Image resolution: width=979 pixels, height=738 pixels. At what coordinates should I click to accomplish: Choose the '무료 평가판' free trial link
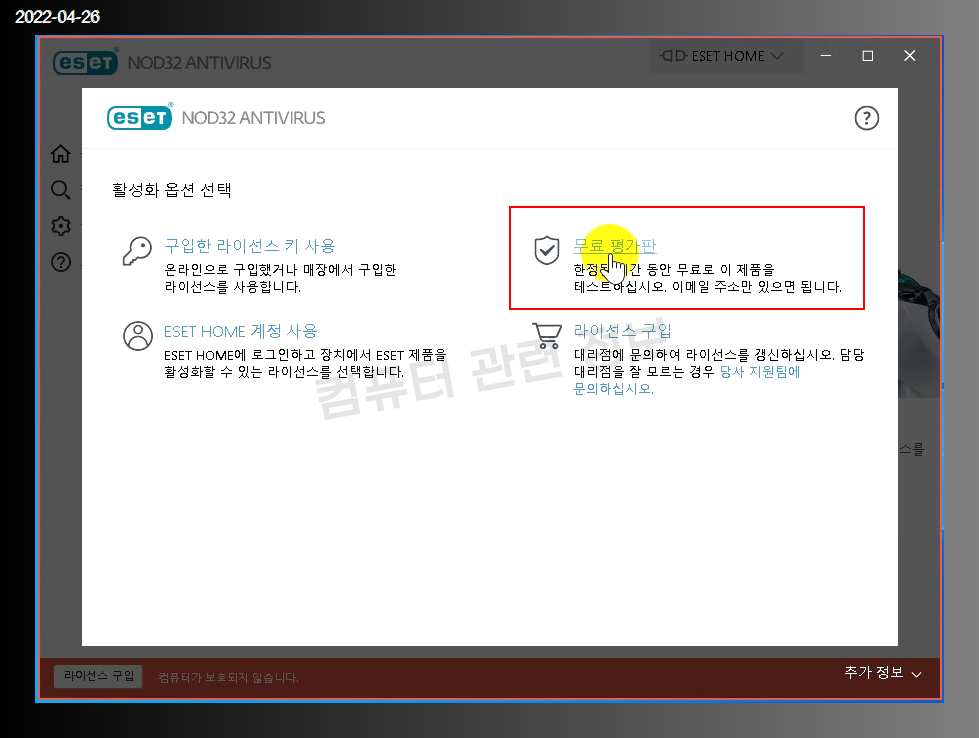tap(615, 246)
